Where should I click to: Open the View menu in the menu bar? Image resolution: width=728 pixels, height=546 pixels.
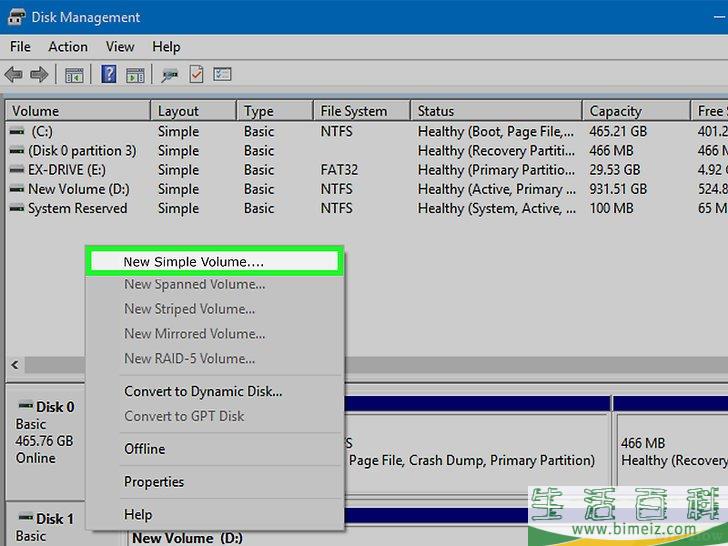(120, 46)
